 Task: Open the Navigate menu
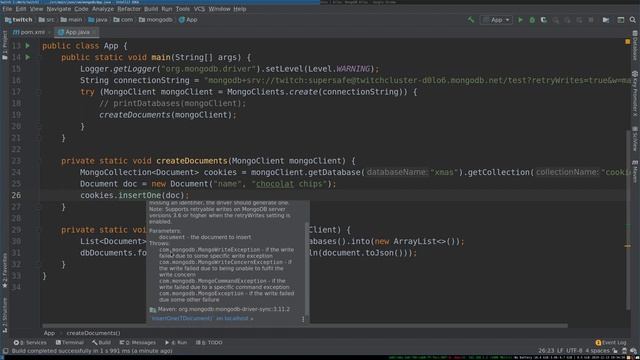tap(58, 9)
